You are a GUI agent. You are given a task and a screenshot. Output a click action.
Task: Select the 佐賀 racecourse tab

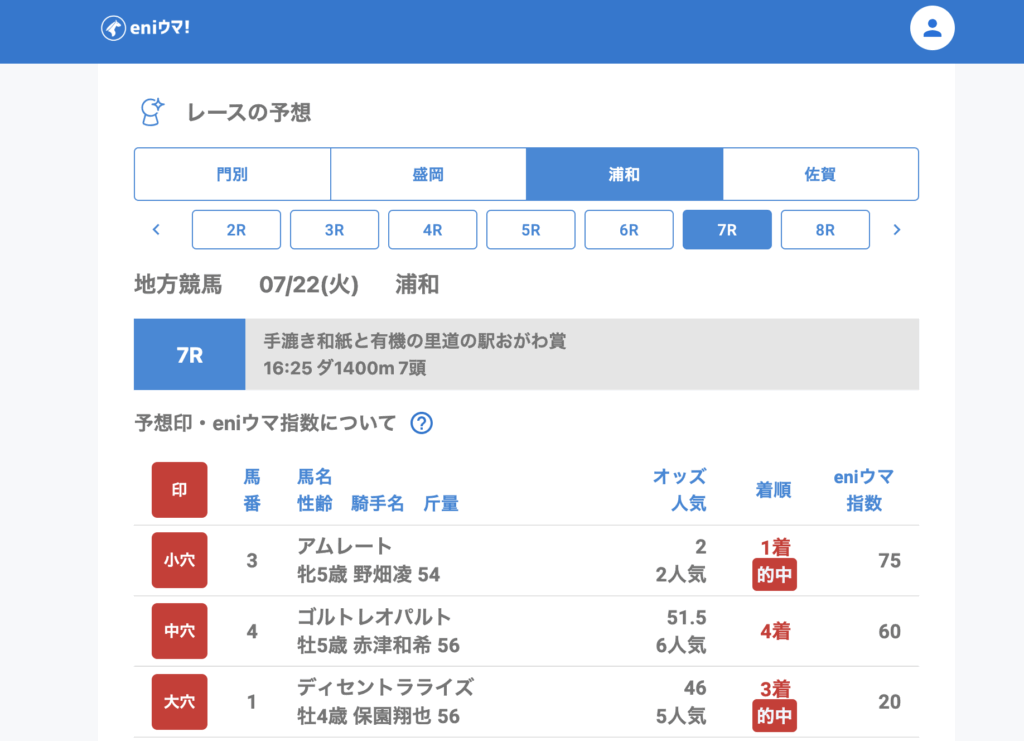tap(820, 174)
